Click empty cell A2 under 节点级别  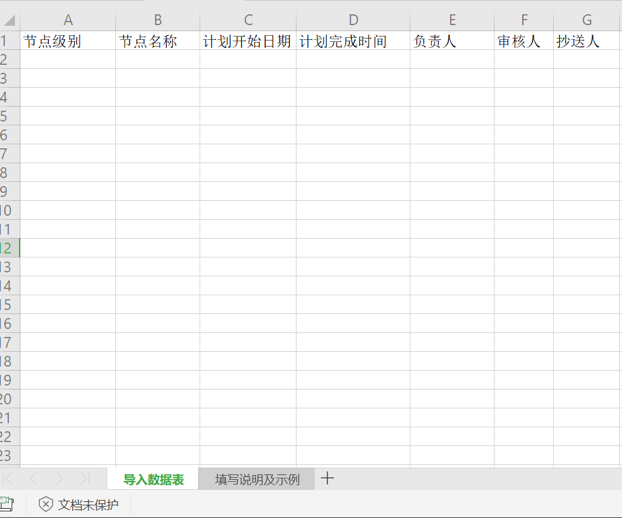coord(68,59)
